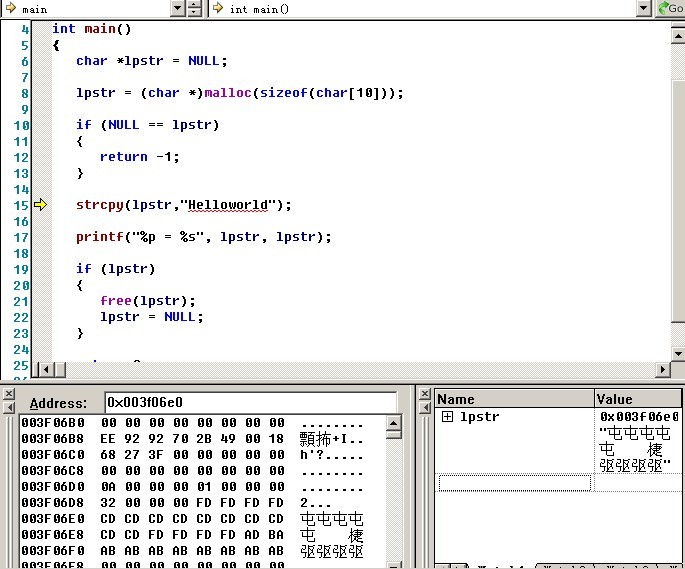685x569 pixels.
Task: Select the lpstr value cell in watch
Action: 638,440
